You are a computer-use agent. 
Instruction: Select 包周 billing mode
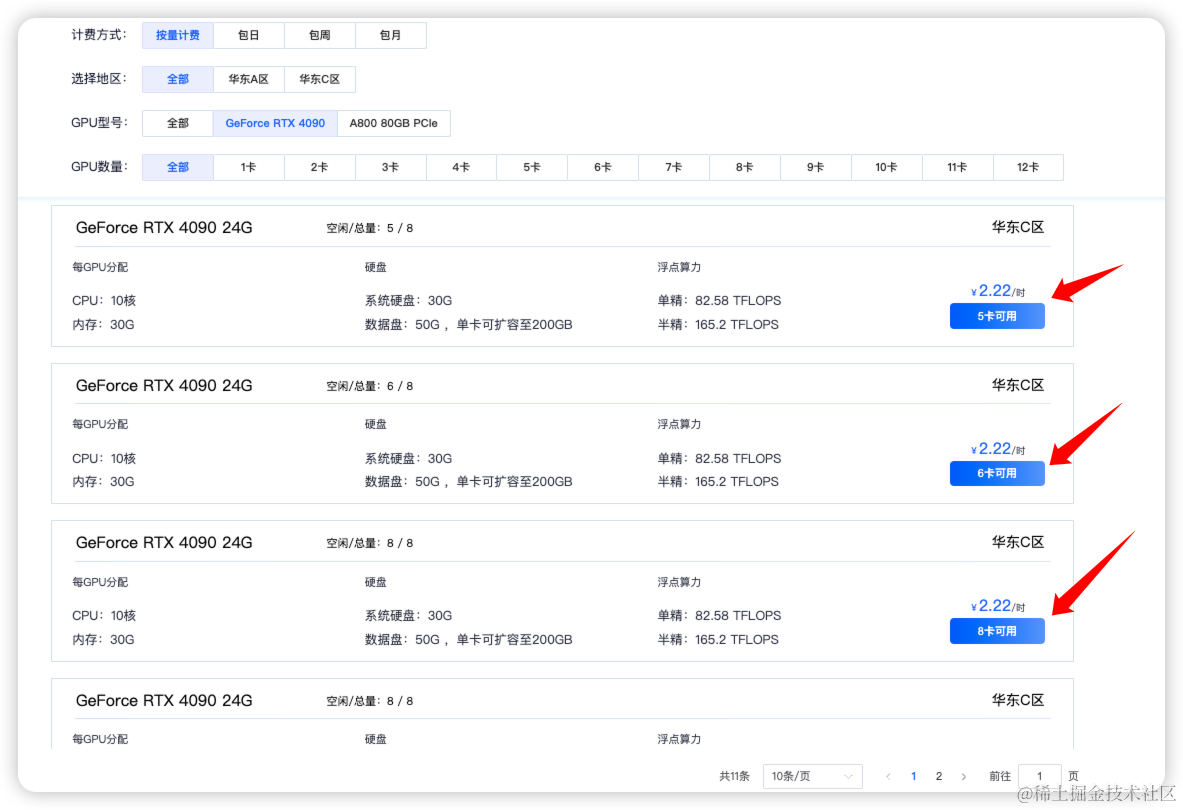point(320,35)
